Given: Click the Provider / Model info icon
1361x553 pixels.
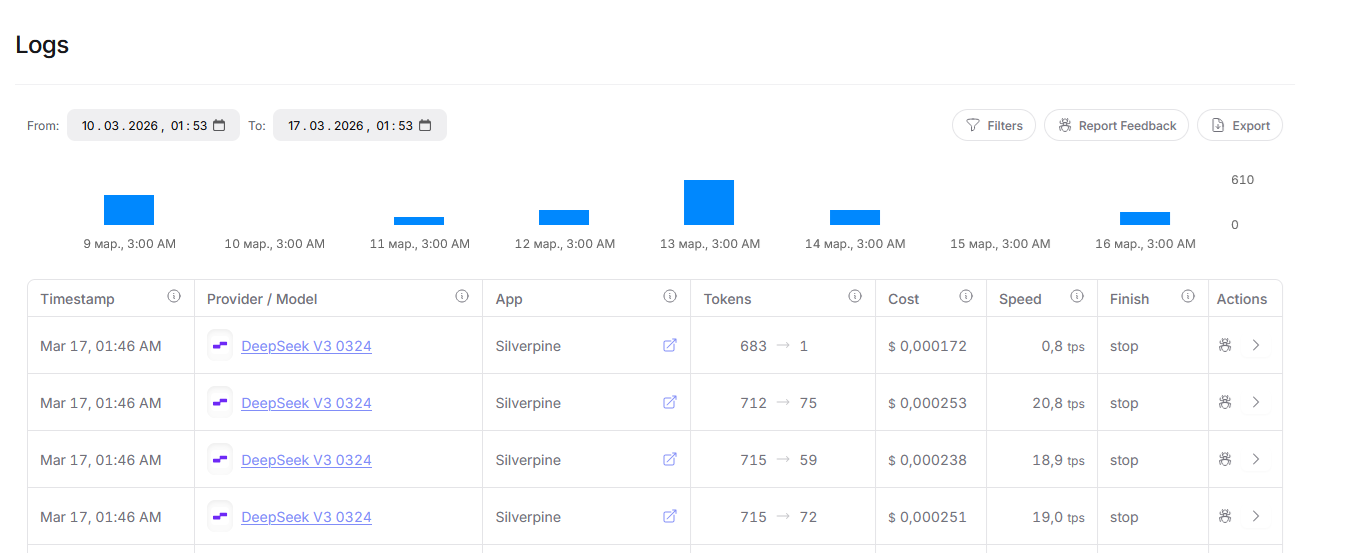Looking at the screenshot, I should [462, 297].
